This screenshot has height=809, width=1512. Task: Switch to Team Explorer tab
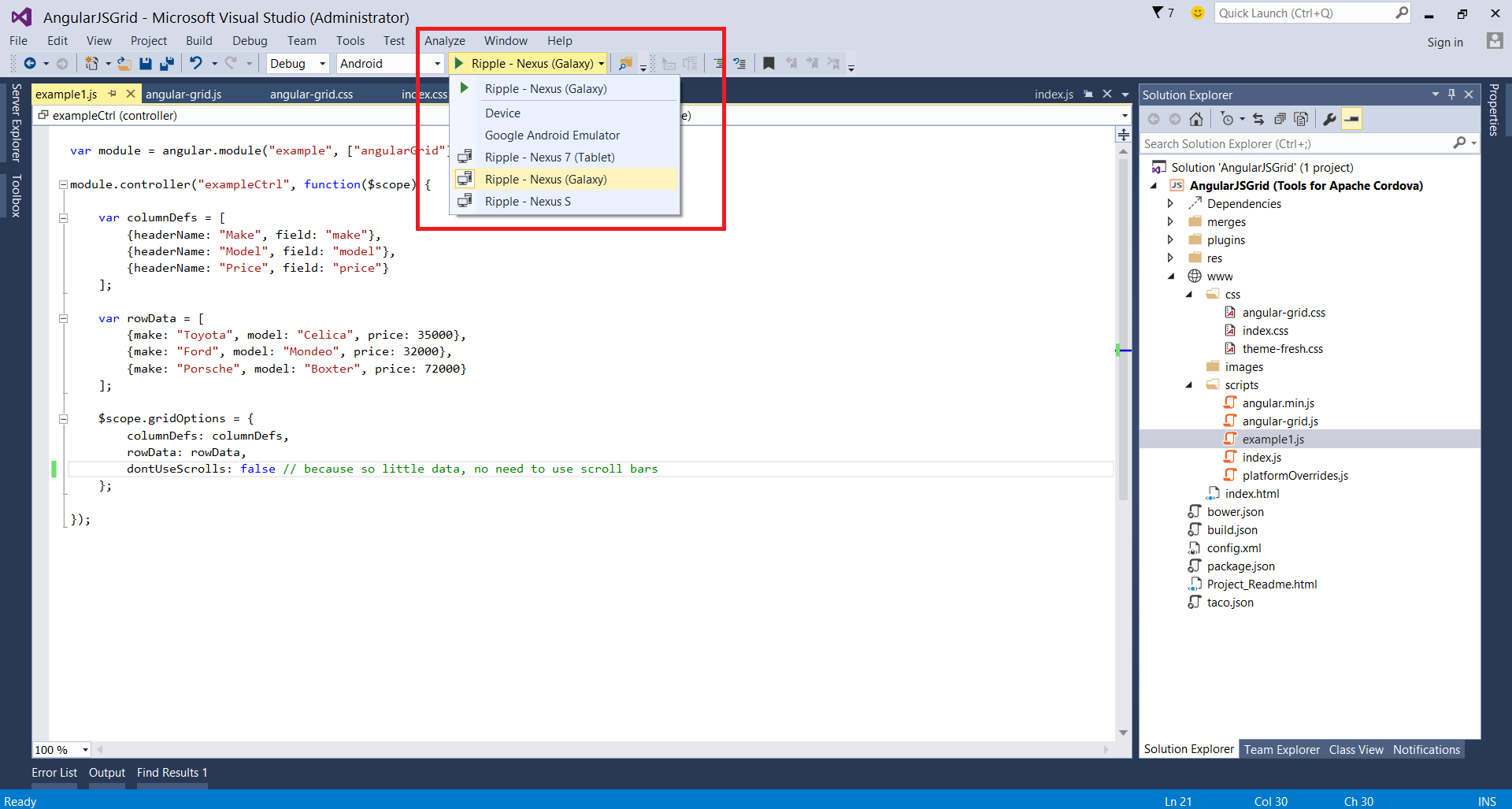1281,749
